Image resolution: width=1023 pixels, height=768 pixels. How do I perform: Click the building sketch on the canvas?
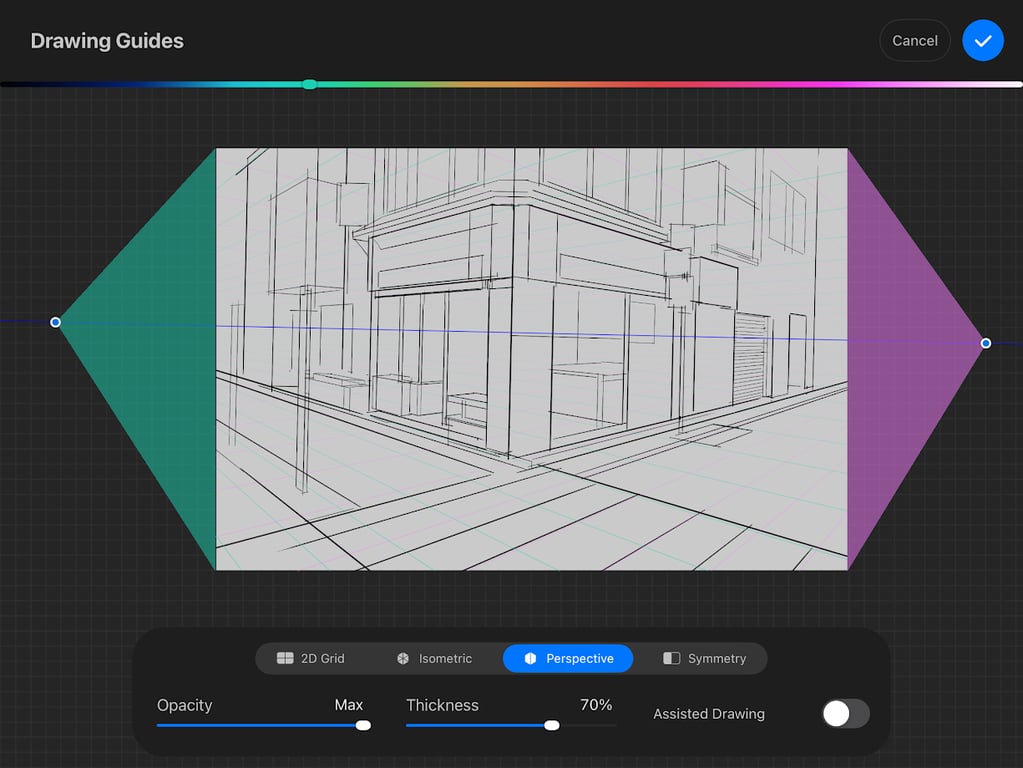[532, 359]
